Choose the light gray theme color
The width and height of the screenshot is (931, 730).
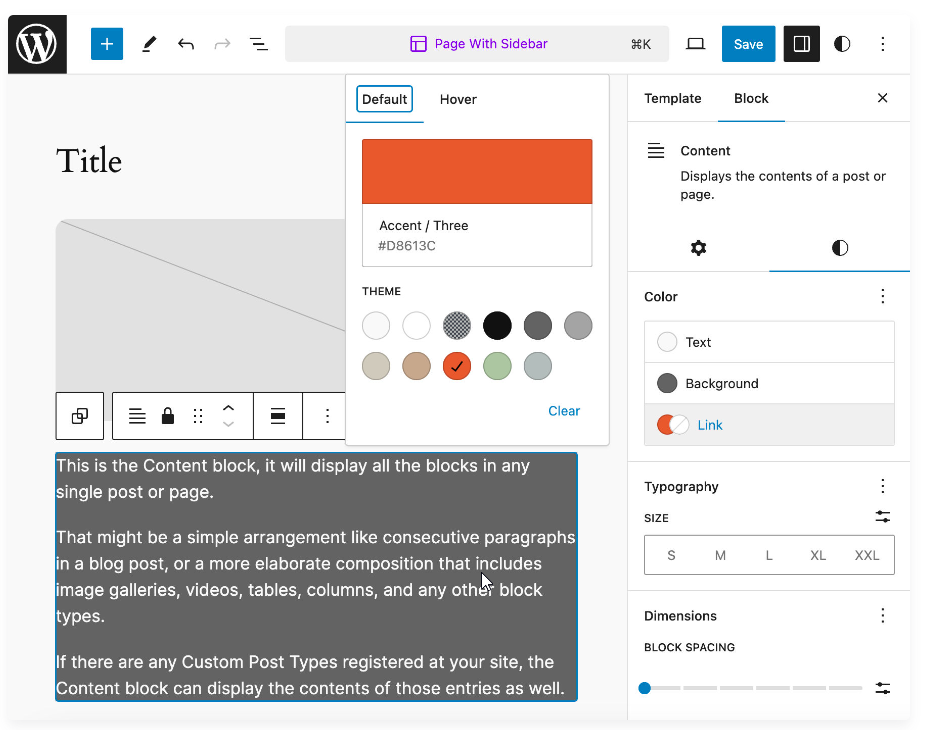tap(578, 326)
